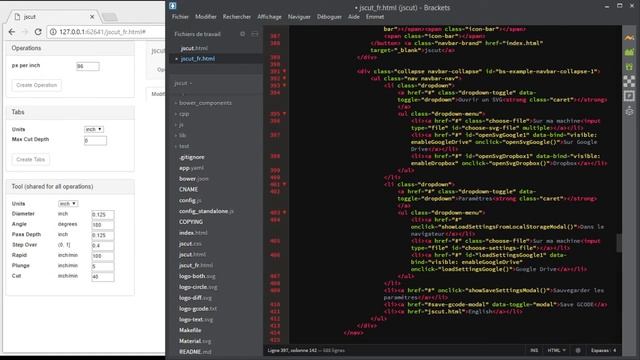Open the Tabs Units inch dropdown
The width and height of the screenshot is (640, 360).
coord(93,129)
